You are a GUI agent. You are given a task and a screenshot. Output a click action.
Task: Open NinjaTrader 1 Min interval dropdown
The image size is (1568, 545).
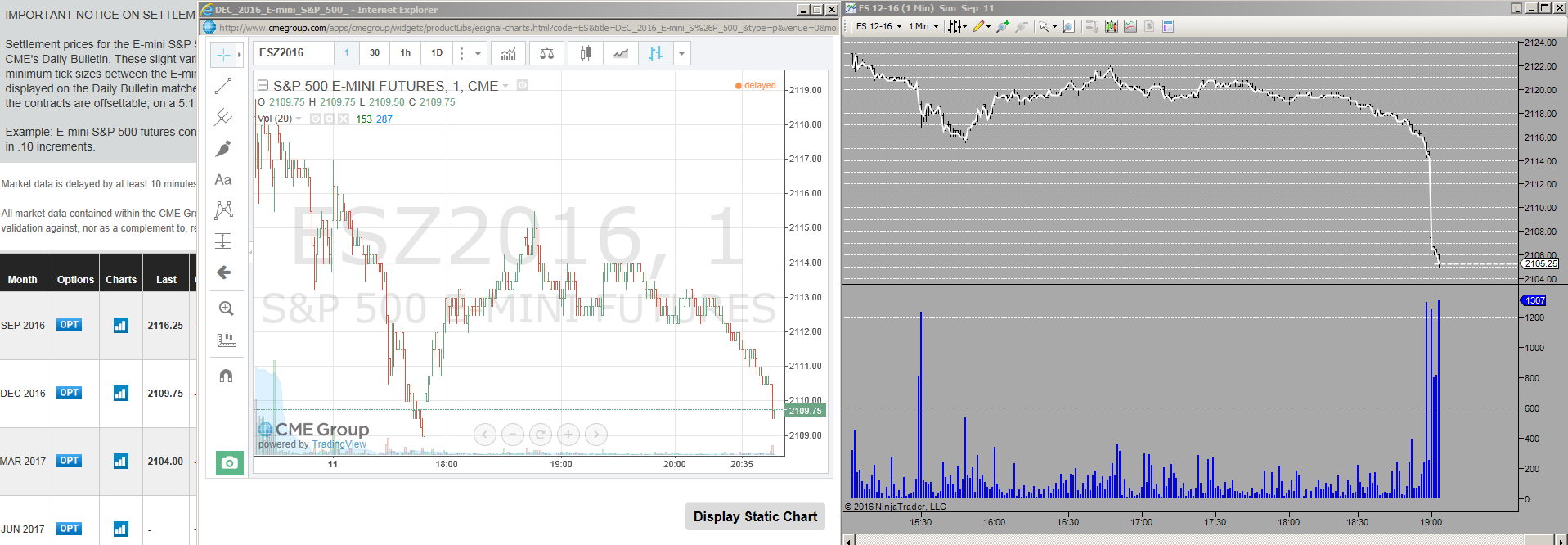(923, 26)
